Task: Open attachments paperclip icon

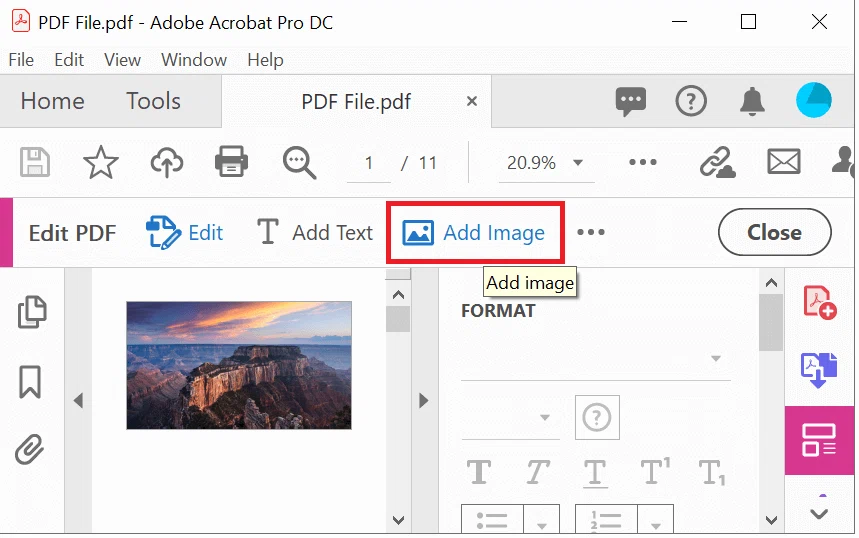Action: point(30,450)
